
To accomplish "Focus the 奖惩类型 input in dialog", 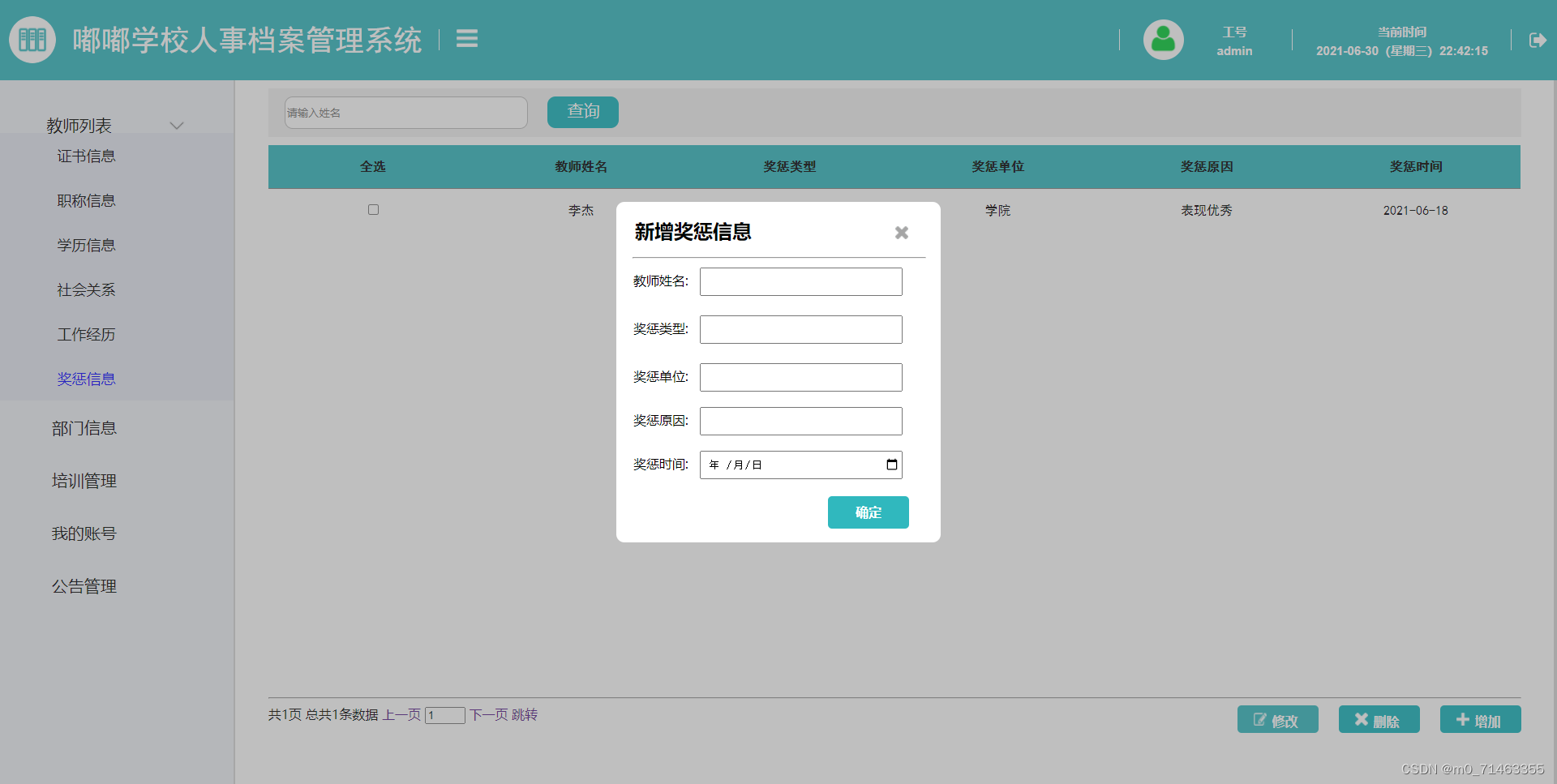I will pos(800,329).
